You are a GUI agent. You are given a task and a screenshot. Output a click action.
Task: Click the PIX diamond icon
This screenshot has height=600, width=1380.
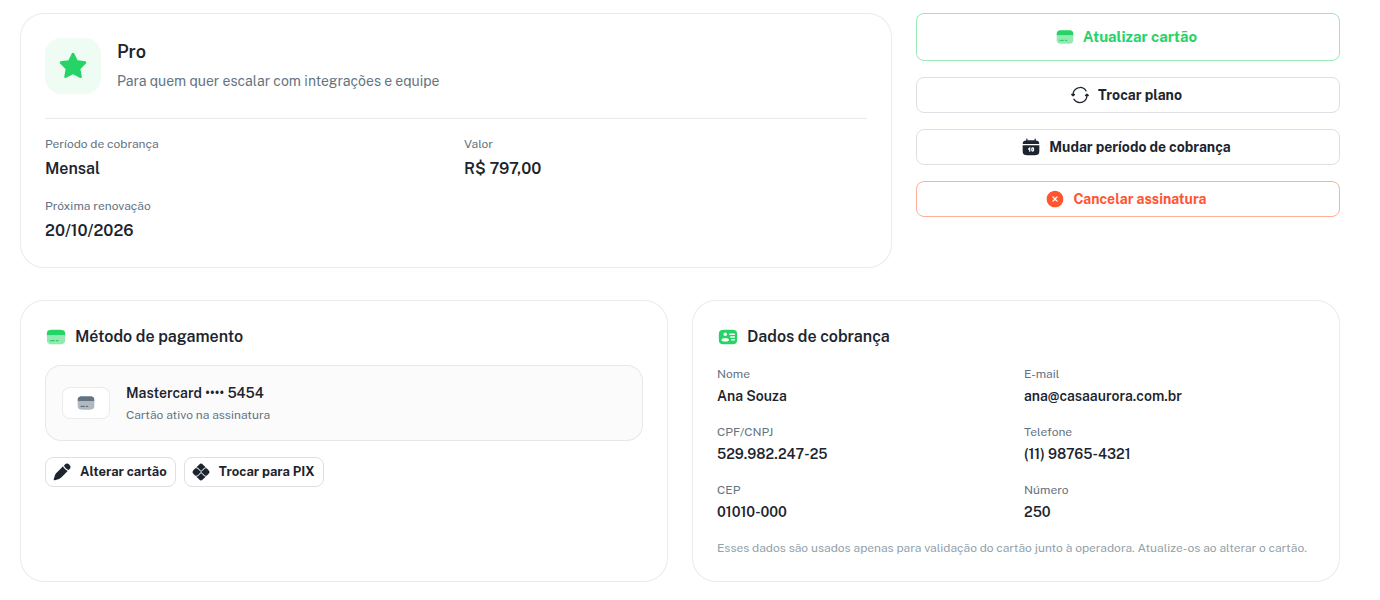(x=201, y=472)
